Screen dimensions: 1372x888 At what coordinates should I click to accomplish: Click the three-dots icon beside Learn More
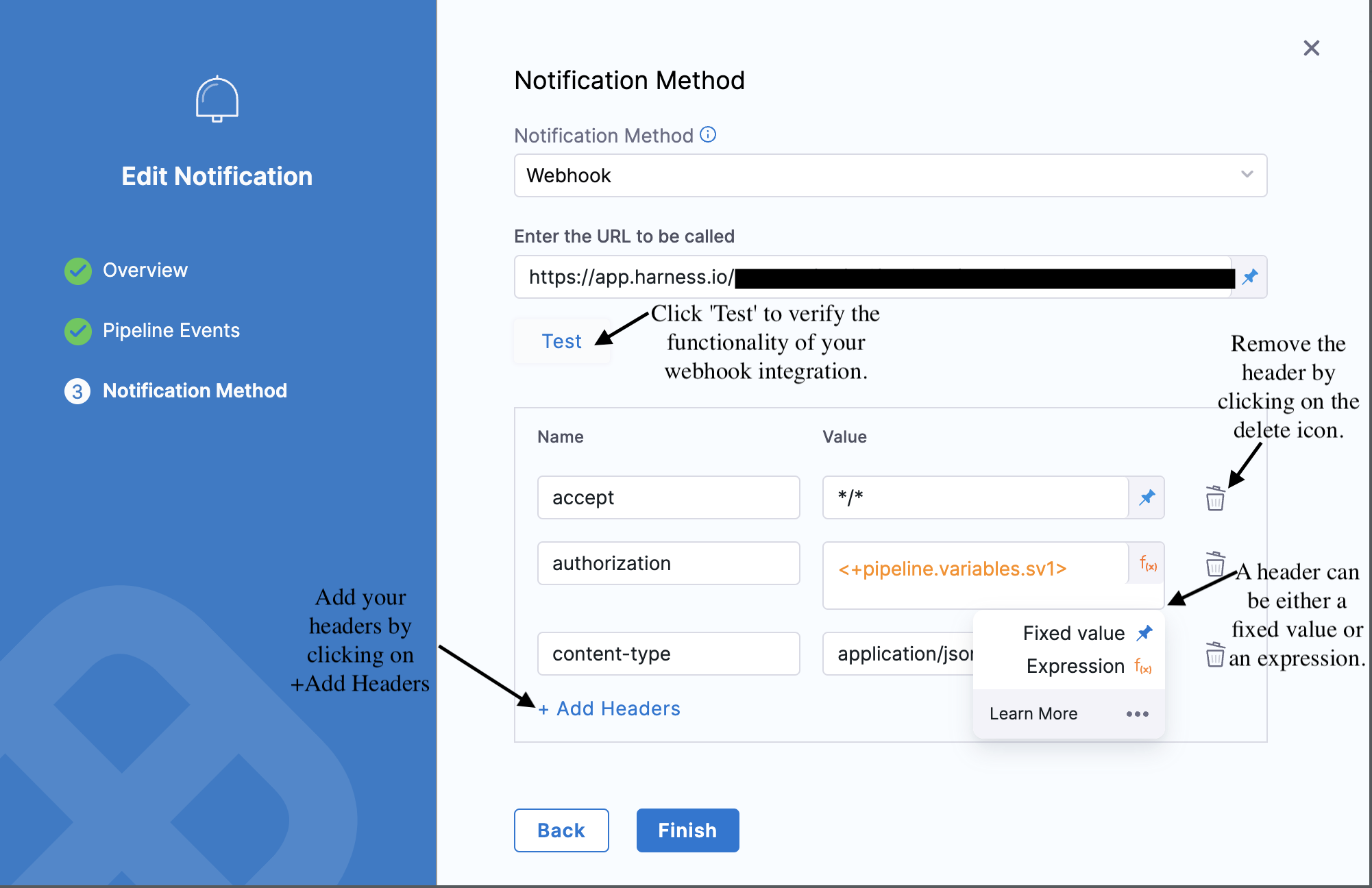pyautogui.click(x=1137, y=714)
